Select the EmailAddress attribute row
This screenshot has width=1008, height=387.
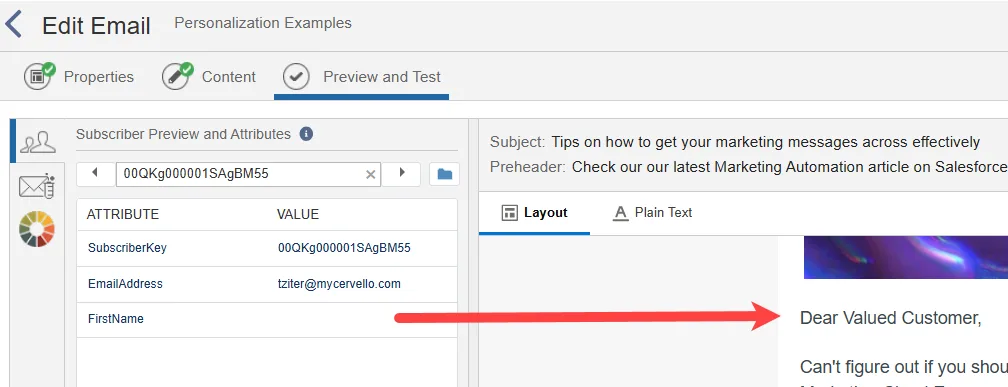click(267, 284)
